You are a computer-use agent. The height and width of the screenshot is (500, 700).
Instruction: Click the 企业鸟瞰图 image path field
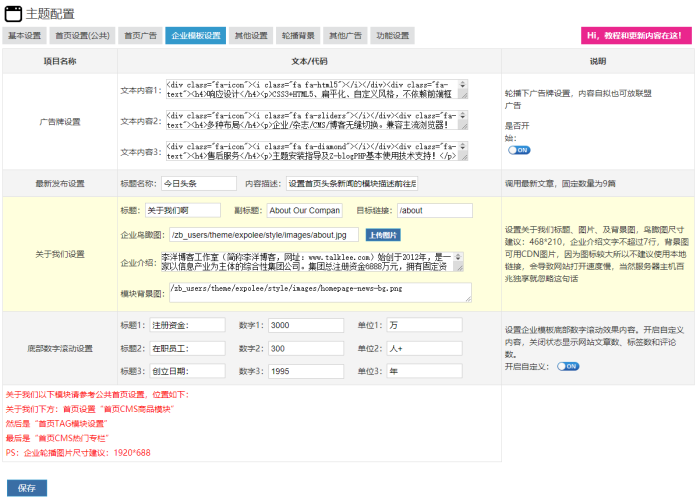pyautogui.click(x=258, y=235)
